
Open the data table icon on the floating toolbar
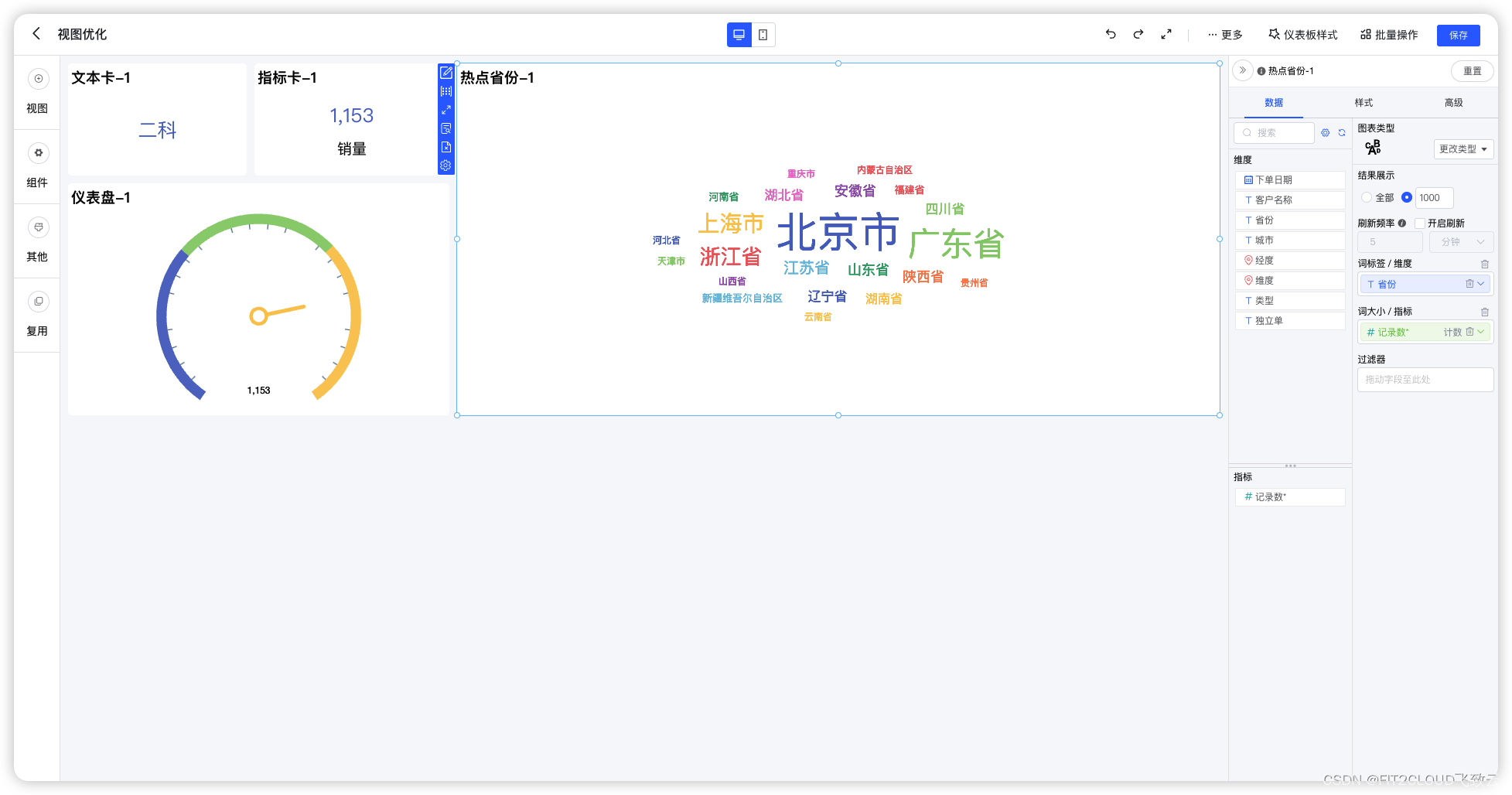[446, 90]
